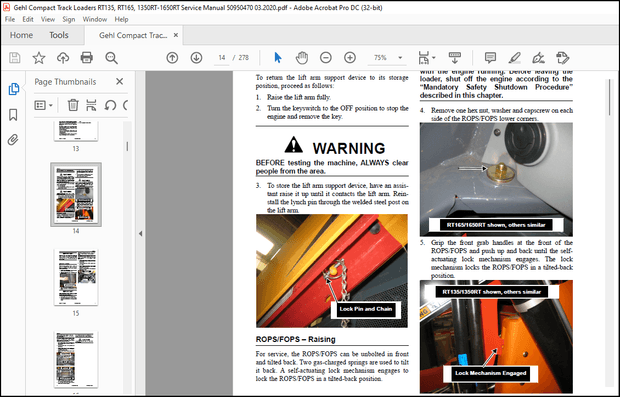The height and width of the screenshot is (397, 620).
Task: Open the Window menu
Action: point(95,19)
